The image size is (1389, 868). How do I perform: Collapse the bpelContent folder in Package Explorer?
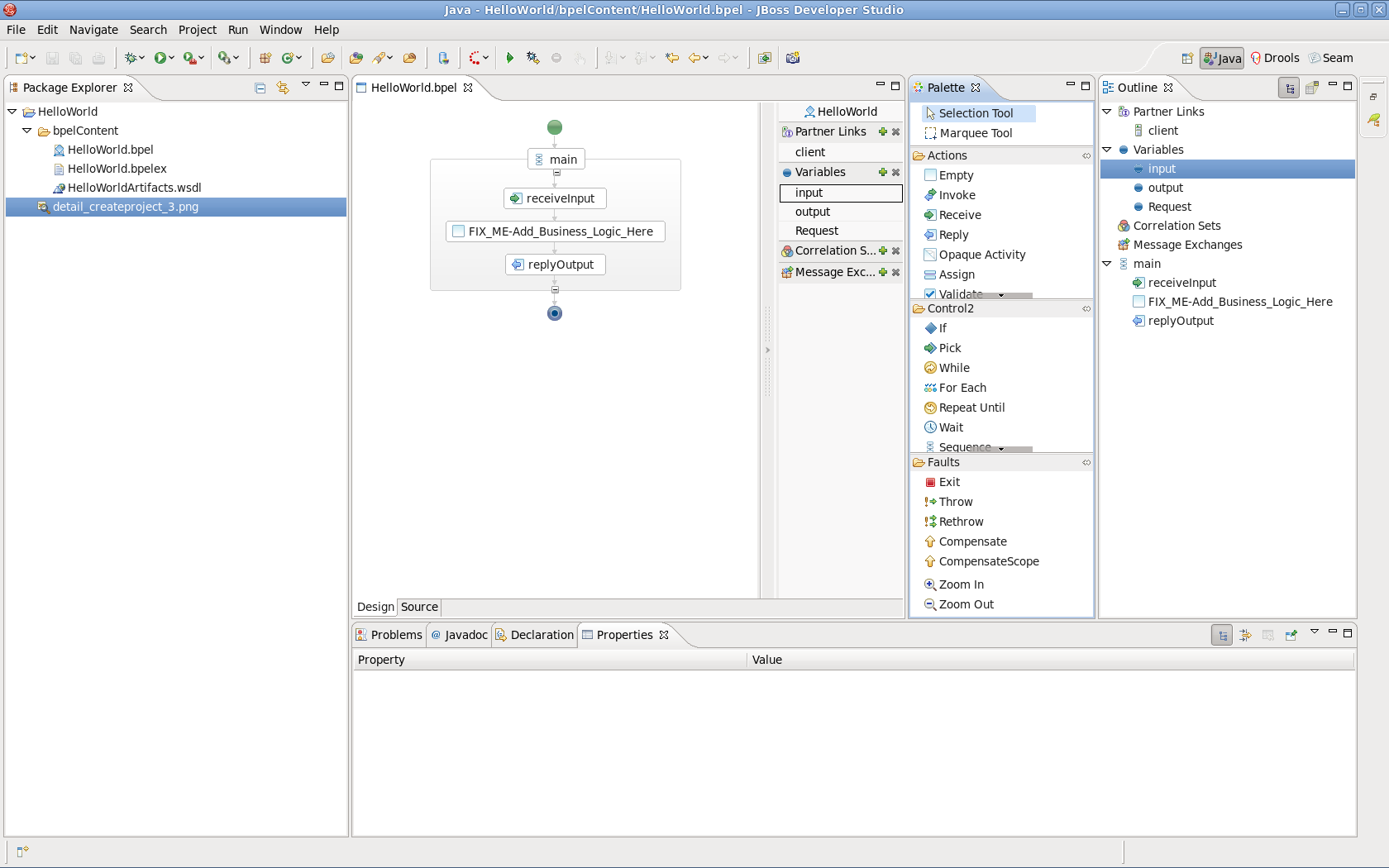[26, 131]
